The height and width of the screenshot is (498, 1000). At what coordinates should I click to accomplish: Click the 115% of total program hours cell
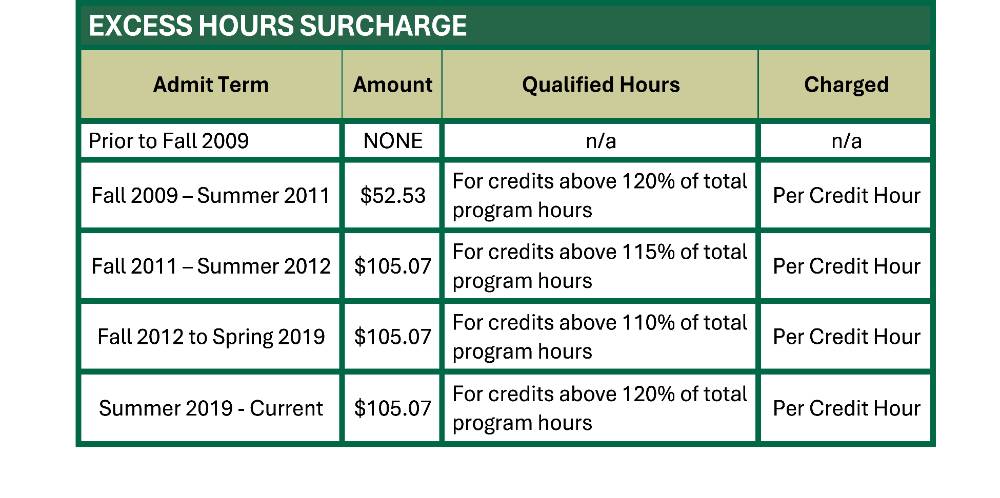600,266
